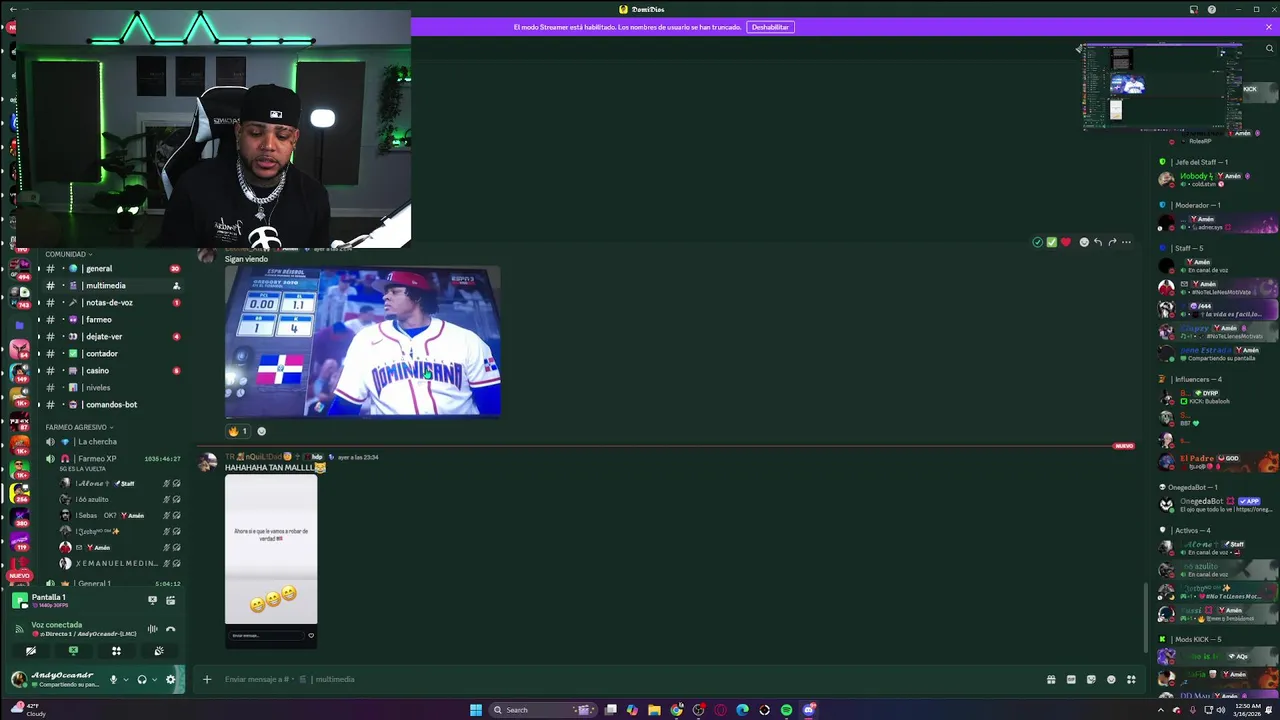The width and height of the screenshot is (1280, 720).
Task: Open the phone screenshot attachment
Action: click(271, 561)
